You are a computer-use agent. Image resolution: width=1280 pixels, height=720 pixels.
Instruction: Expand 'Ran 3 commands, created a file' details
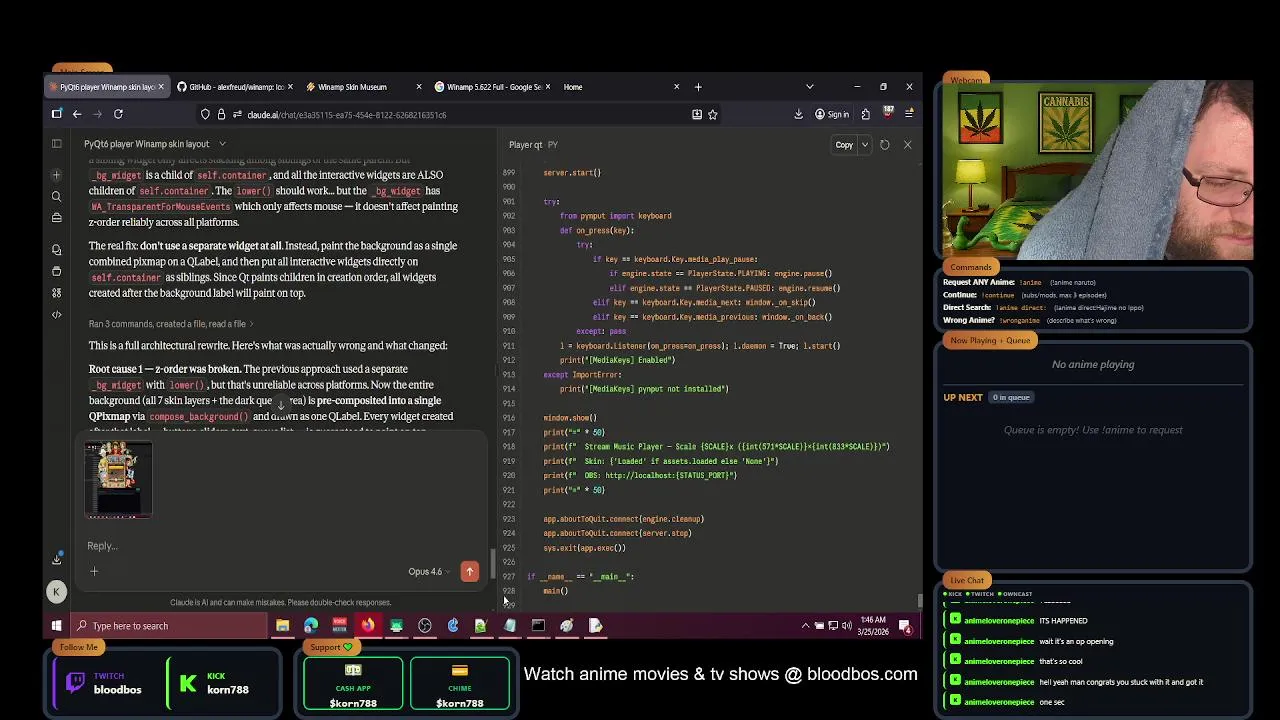(170, 324)
